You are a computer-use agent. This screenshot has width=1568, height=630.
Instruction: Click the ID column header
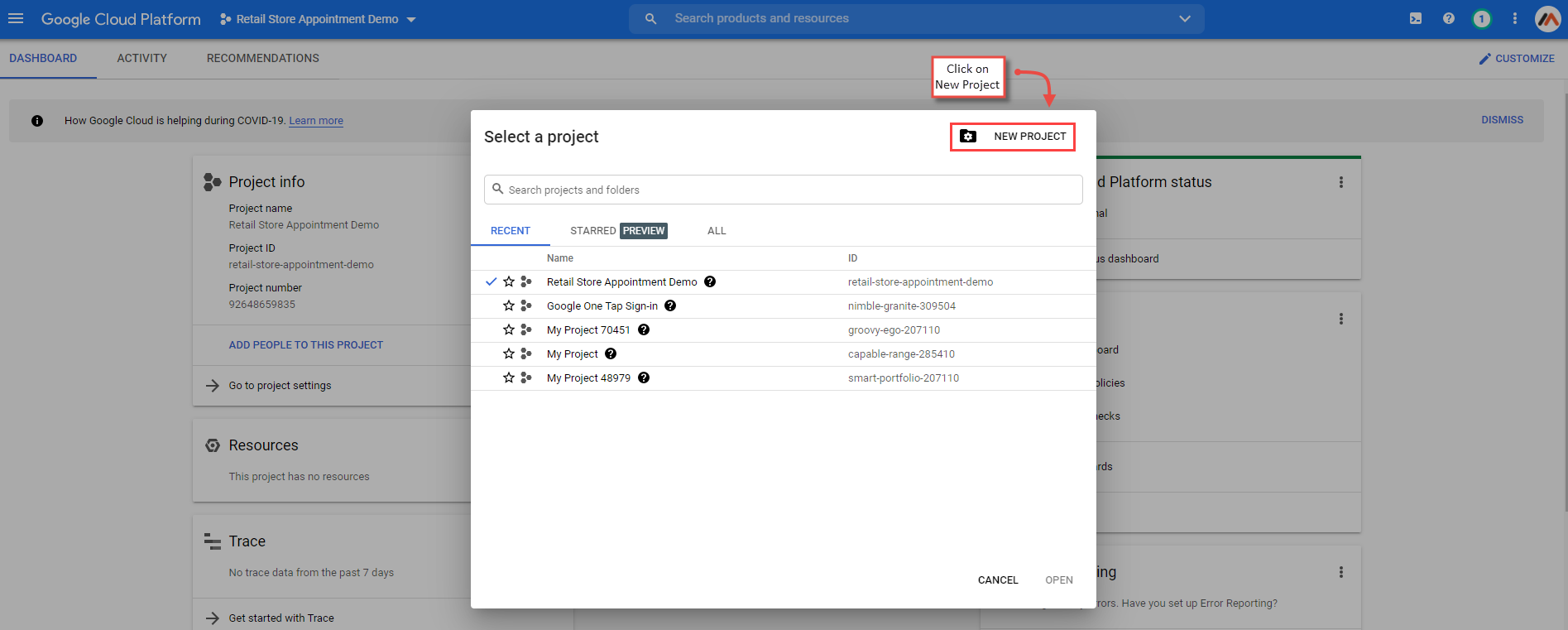[x=852, y=258]
